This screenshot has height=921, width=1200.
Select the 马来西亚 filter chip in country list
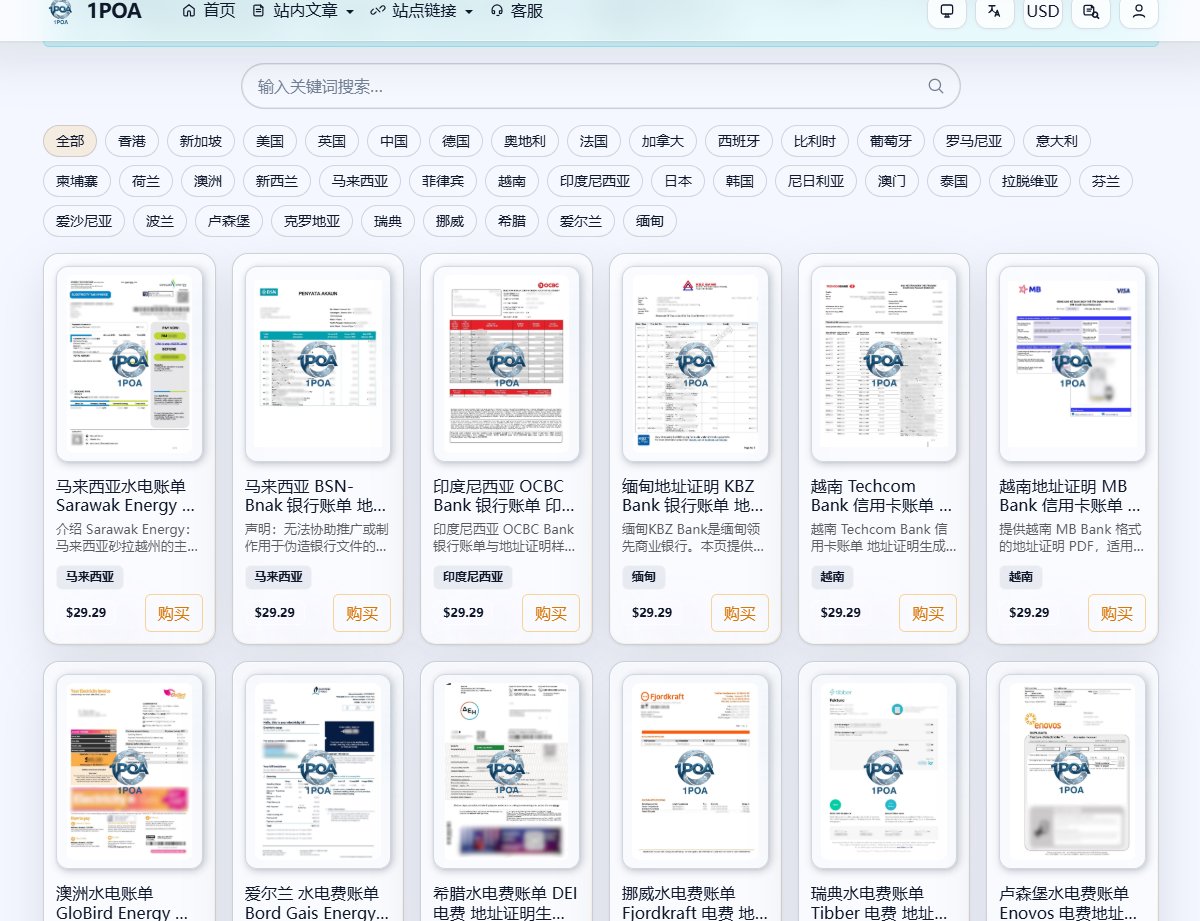360,181
